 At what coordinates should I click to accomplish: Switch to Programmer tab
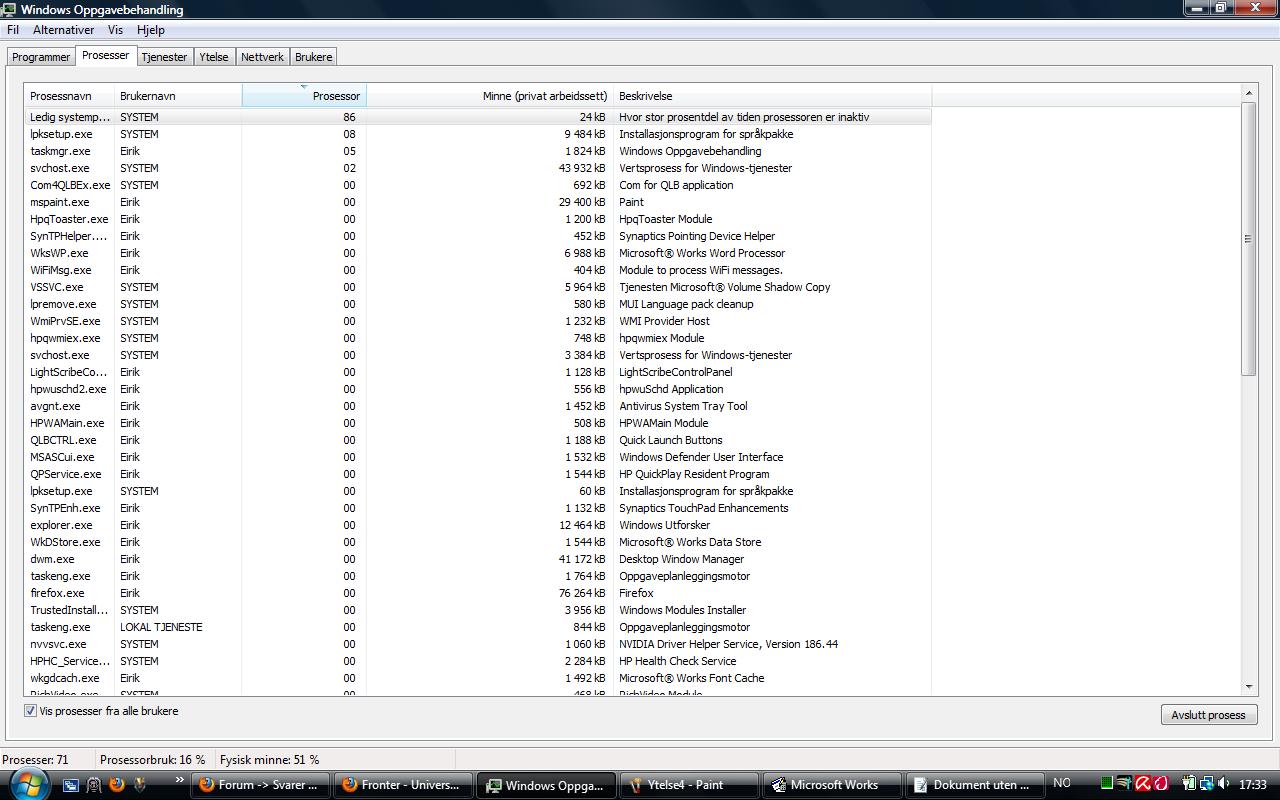tap(41, 57)
